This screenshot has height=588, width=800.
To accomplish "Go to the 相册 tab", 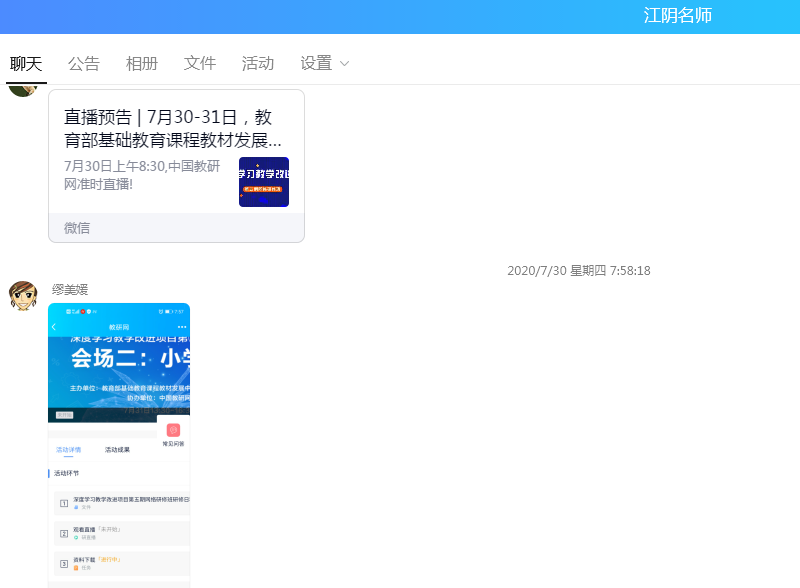I will point(142,63).
